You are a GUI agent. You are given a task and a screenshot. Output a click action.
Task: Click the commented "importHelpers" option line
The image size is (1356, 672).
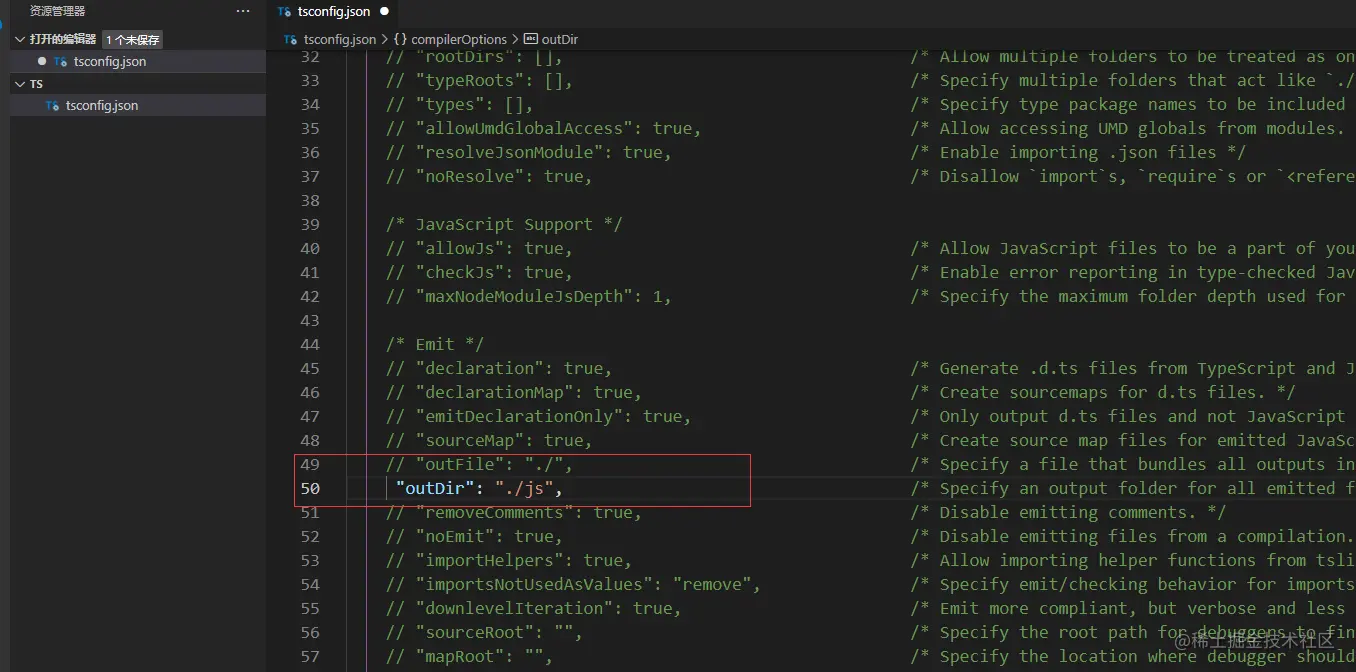pyautogui.click(x=509, y=560)
